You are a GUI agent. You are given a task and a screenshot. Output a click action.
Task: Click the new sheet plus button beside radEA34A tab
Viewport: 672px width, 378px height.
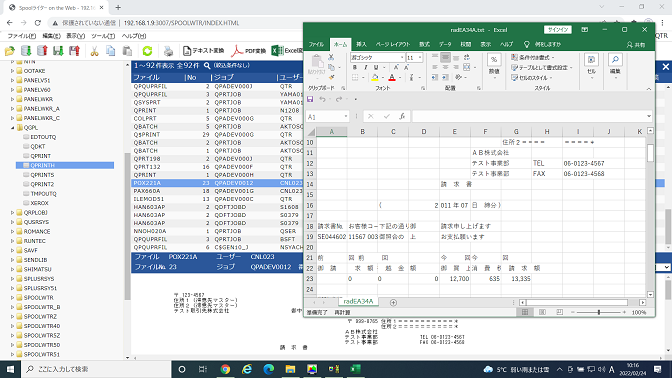[x=393, y=302]
